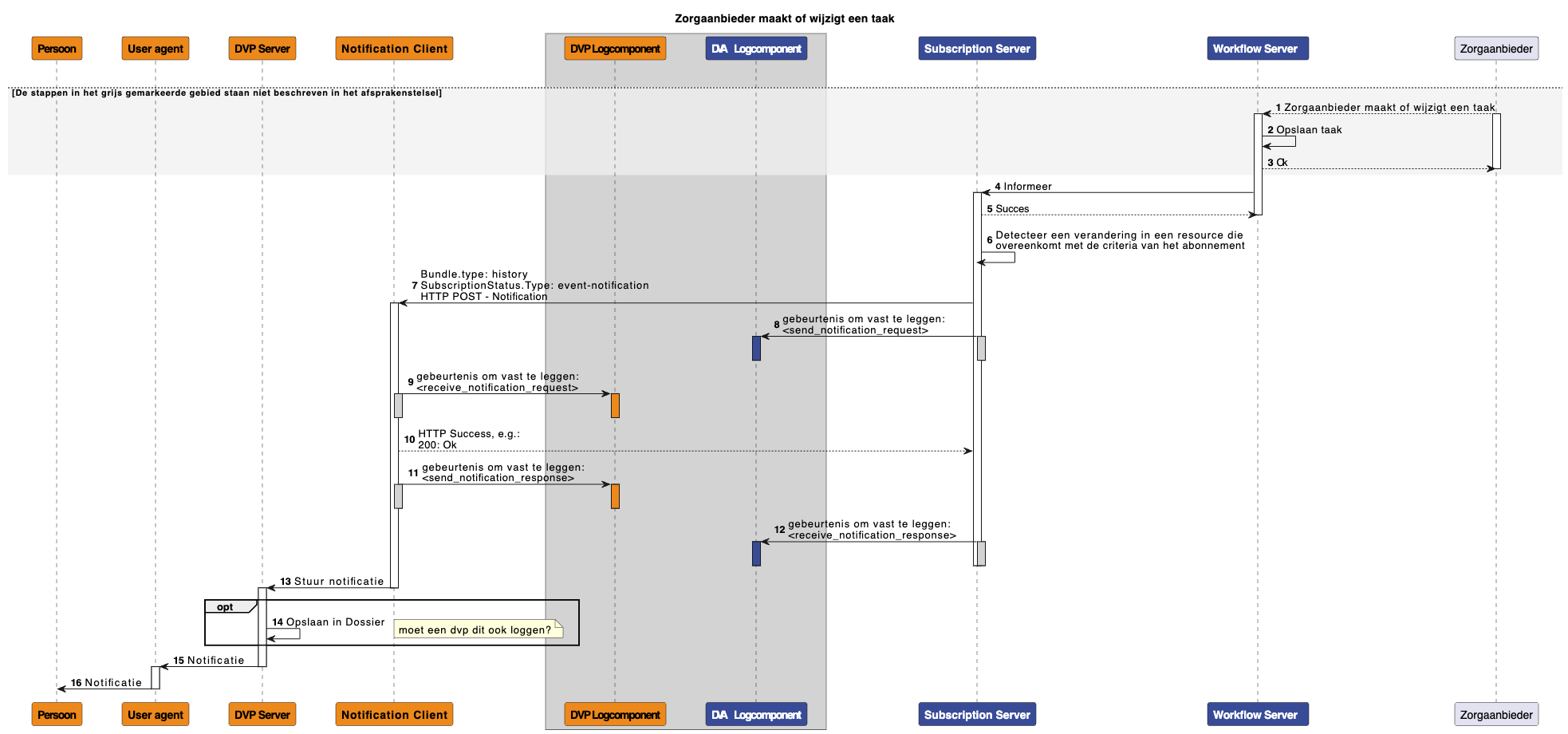Click message 7 'HTTP POST - Notification' label
Screen dimensions: 1568x734
[x=484, y=297]
